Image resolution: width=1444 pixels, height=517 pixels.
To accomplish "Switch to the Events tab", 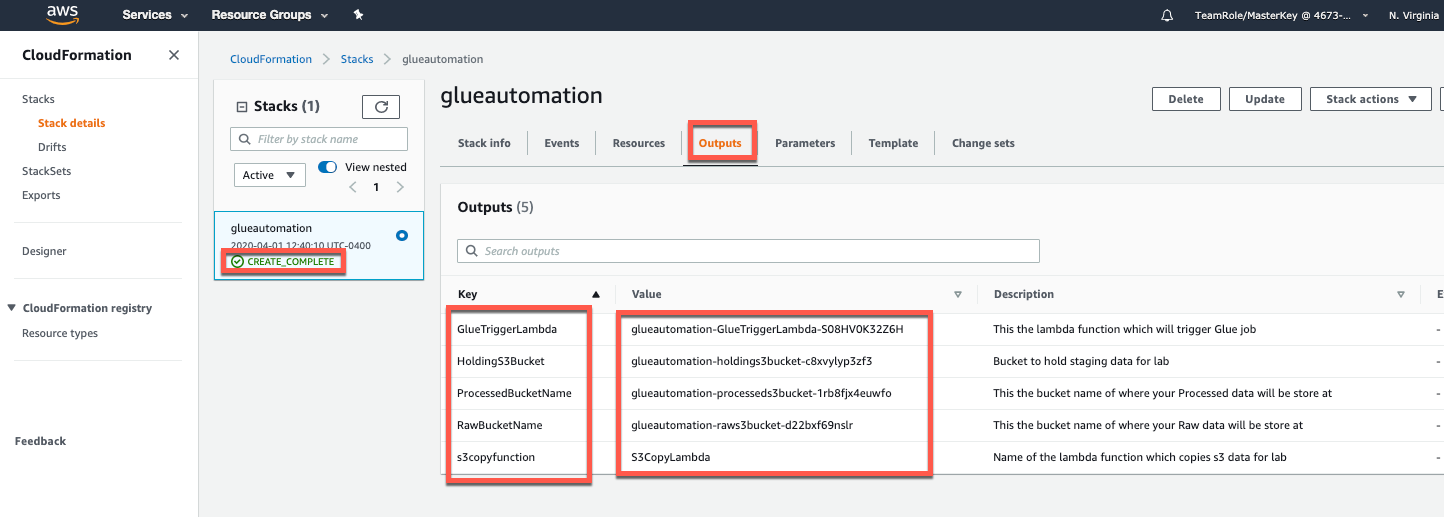I will pyautogui.click(x=562, y=143).
